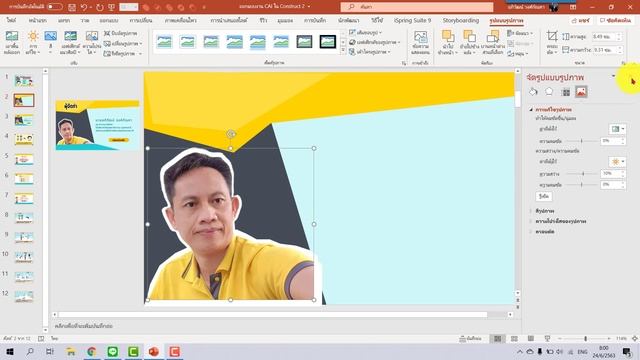Click the picture height input field
Screen dimensions: 640x360
(604, 37)
